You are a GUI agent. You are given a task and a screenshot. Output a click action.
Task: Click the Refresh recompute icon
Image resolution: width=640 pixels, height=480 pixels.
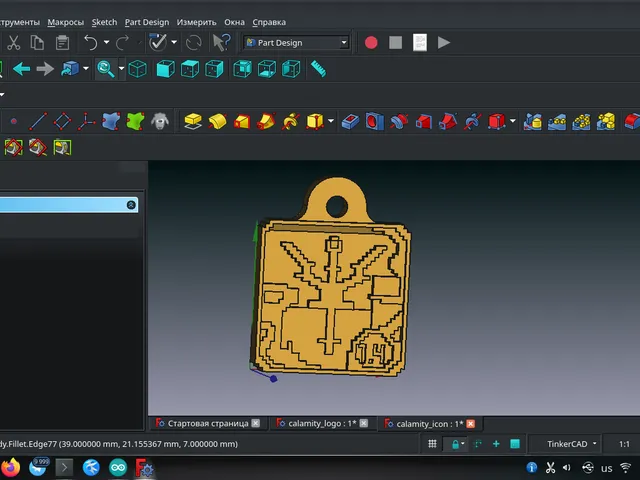tap(193, 42)
